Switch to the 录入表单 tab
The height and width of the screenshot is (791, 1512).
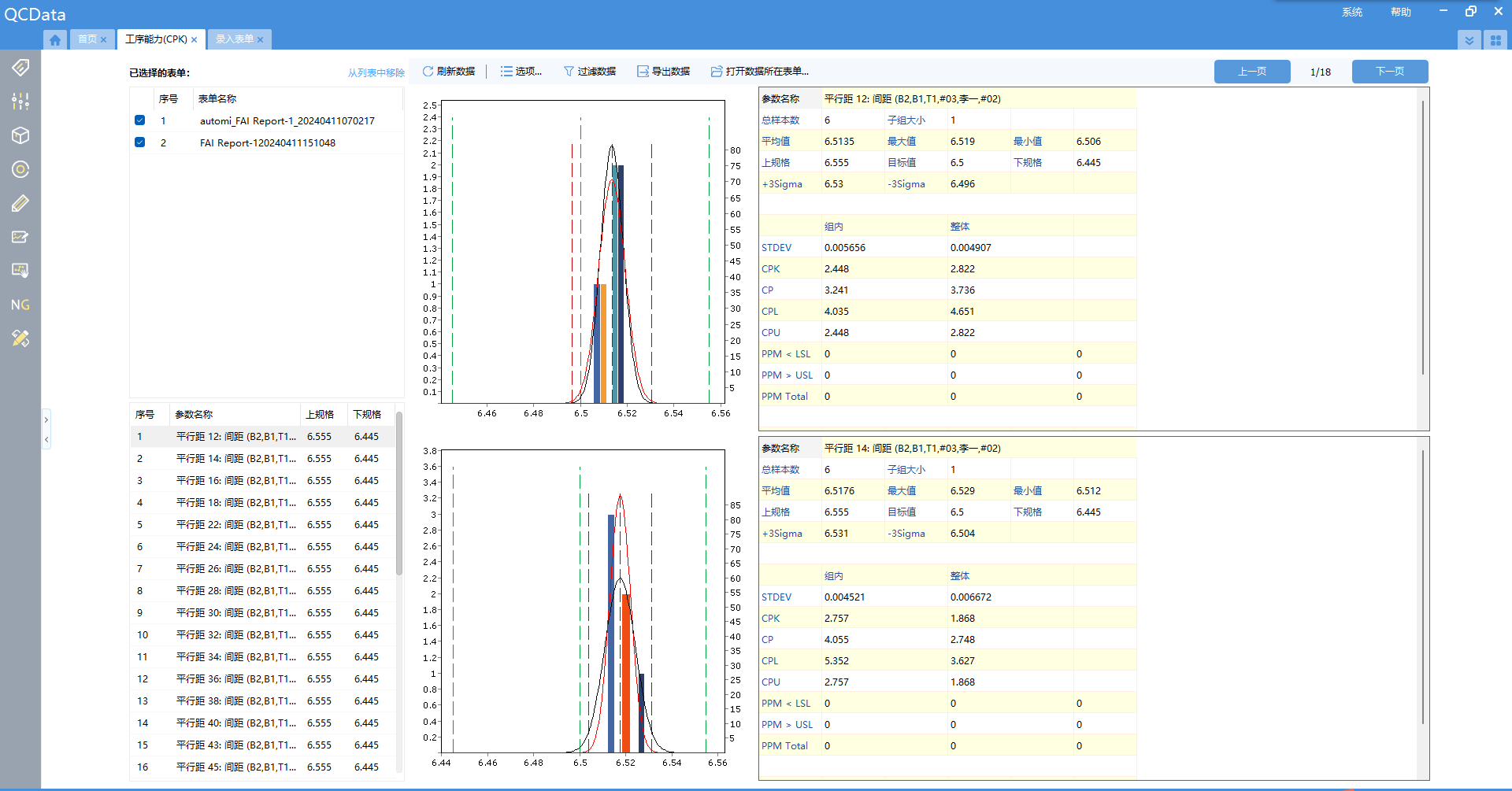click(x=235, y=39)
